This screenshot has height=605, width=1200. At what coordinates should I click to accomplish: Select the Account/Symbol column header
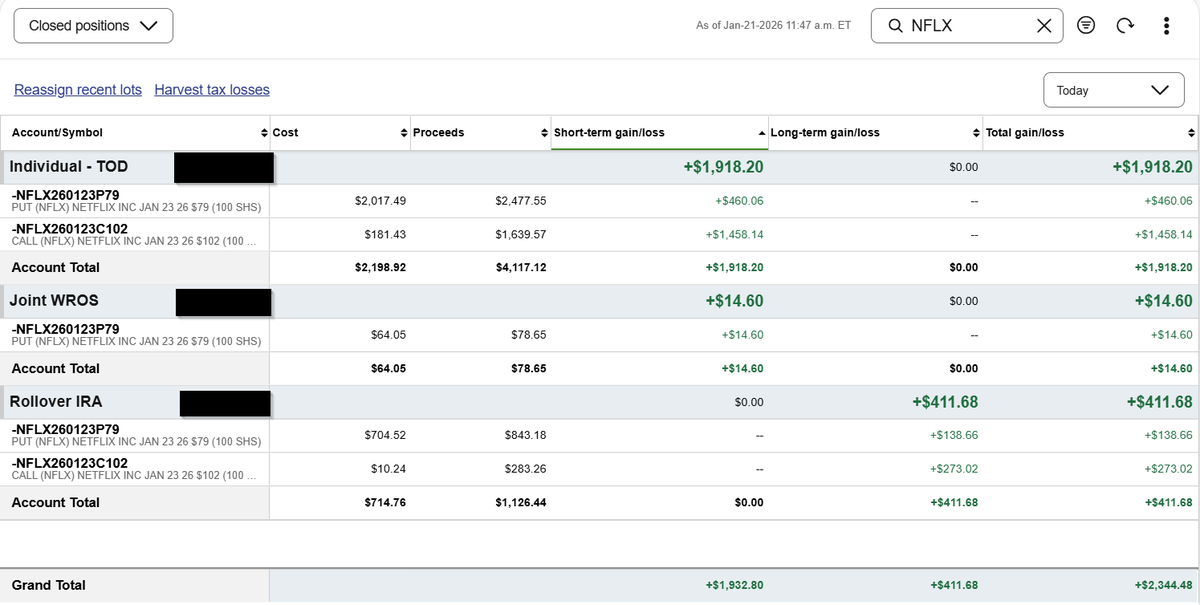[135, 132]
